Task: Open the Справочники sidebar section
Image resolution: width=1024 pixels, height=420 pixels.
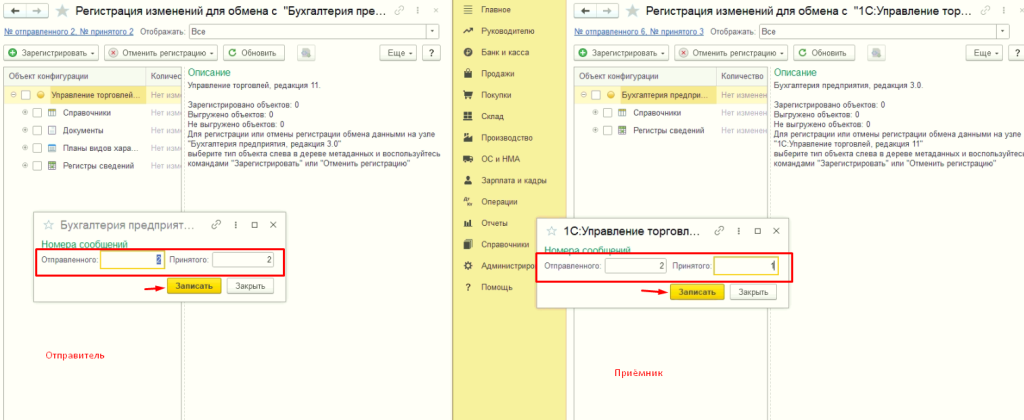Action: pos(504,244)
